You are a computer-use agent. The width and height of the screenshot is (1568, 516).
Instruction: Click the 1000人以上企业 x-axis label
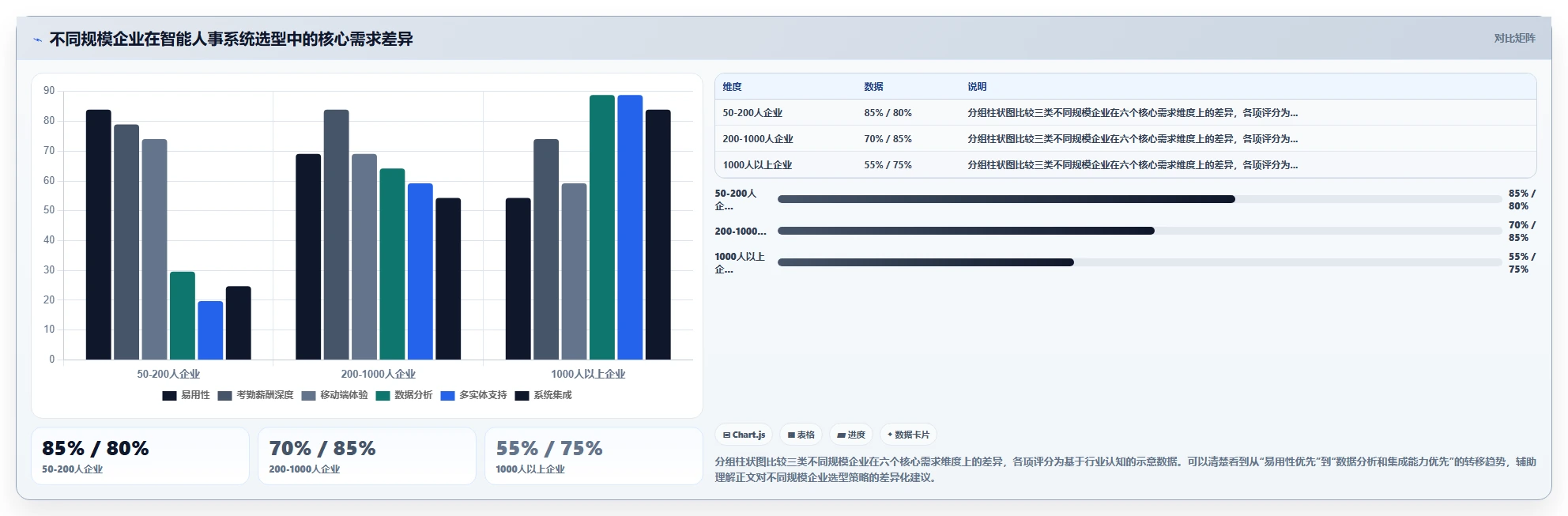[x=588, y=375]
